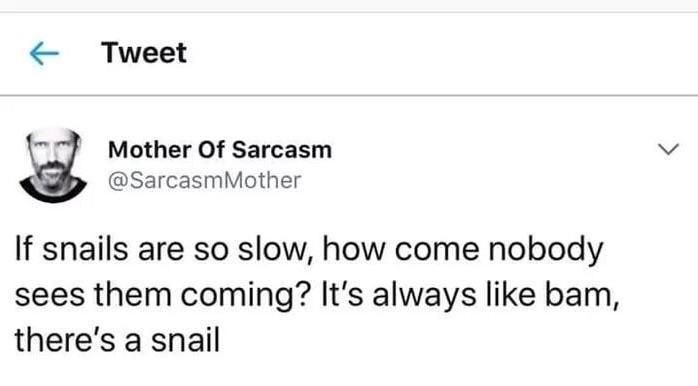Tap the Tweet header title
This screenshot has height=386, width=698.
point(144,53)
